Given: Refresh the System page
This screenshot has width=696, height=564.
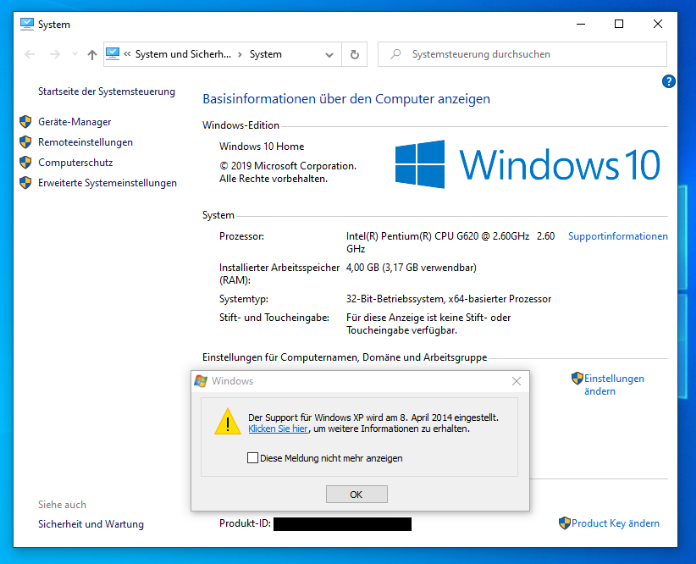Looking at the screenshot, I should [354, 55].
